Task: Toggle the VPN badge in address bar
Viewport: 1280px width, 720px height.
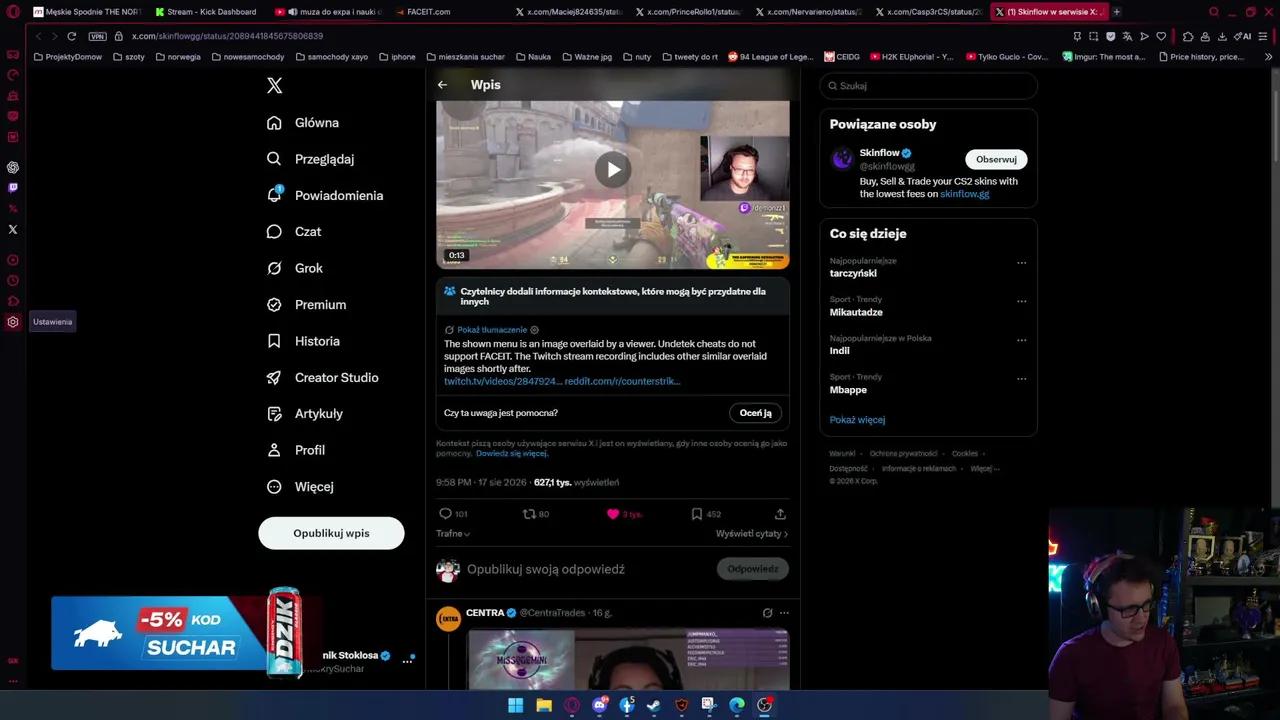Action: pos(97,36)
